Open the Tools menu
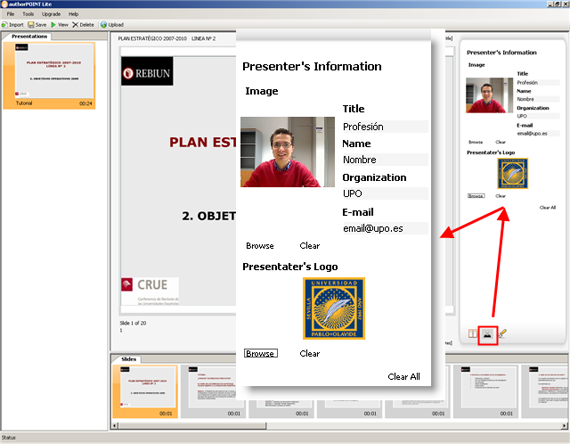Screen dimensions: 570x444 tap(28, 14)
